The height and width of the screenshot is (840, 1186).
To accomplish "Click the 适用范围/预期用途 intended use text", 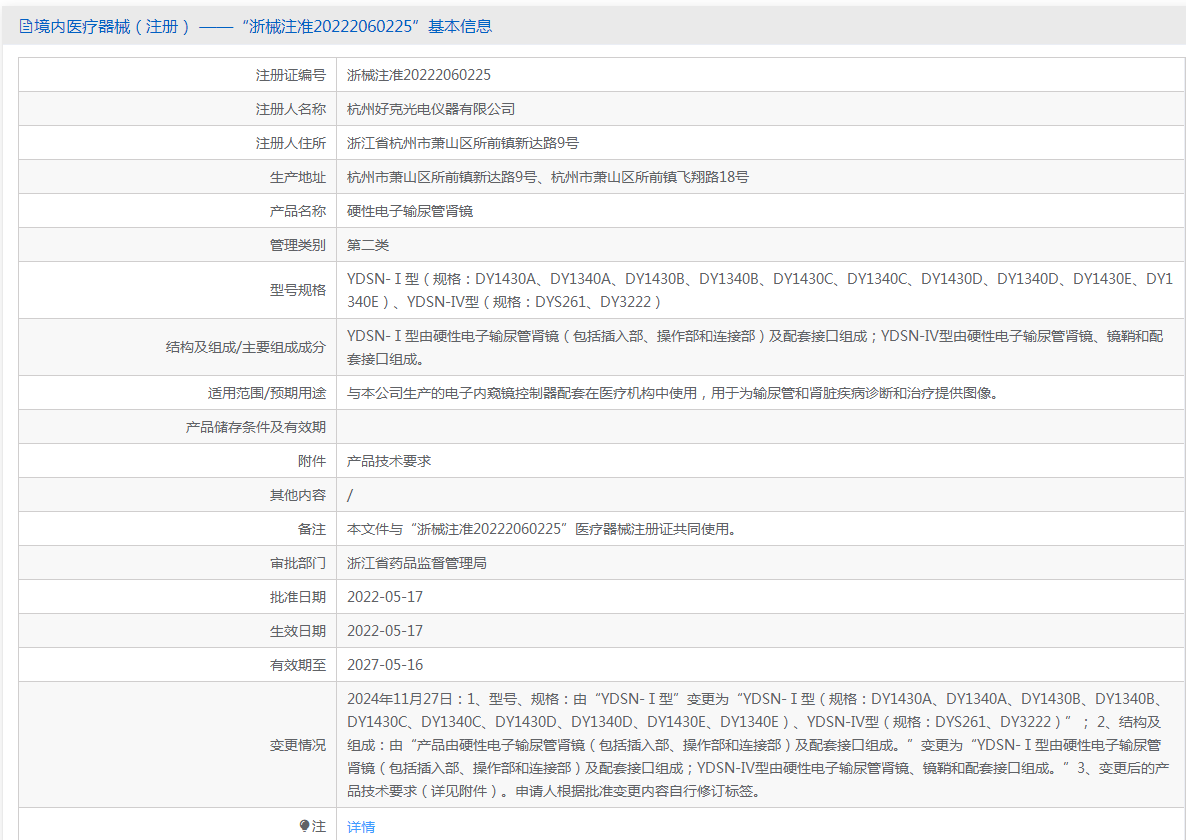I will (x=672, y=393).
